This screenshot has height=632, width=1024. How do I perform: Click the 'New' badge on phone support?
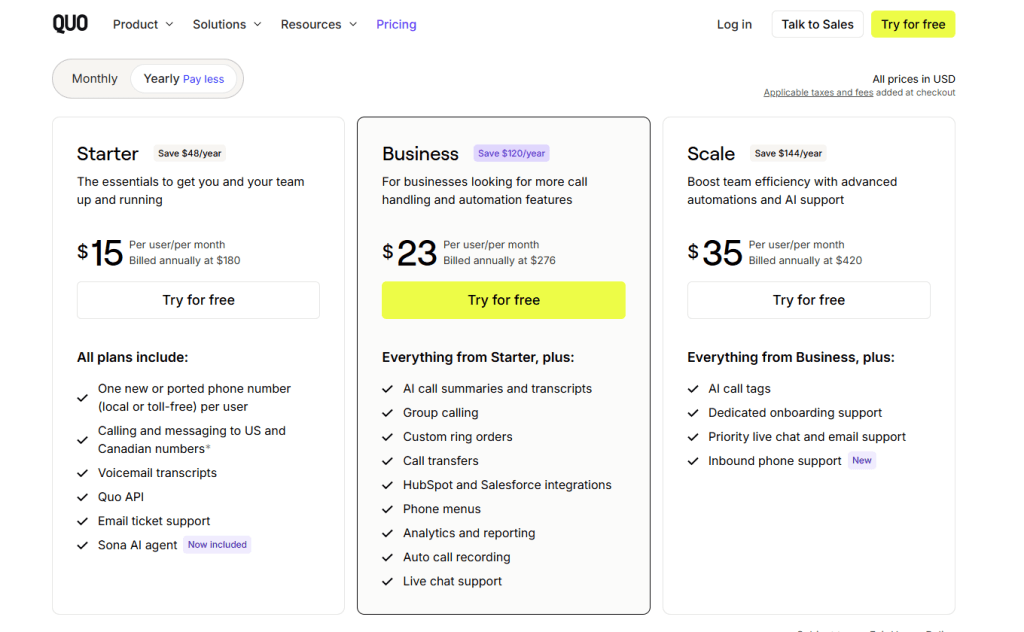coord(861,461)
